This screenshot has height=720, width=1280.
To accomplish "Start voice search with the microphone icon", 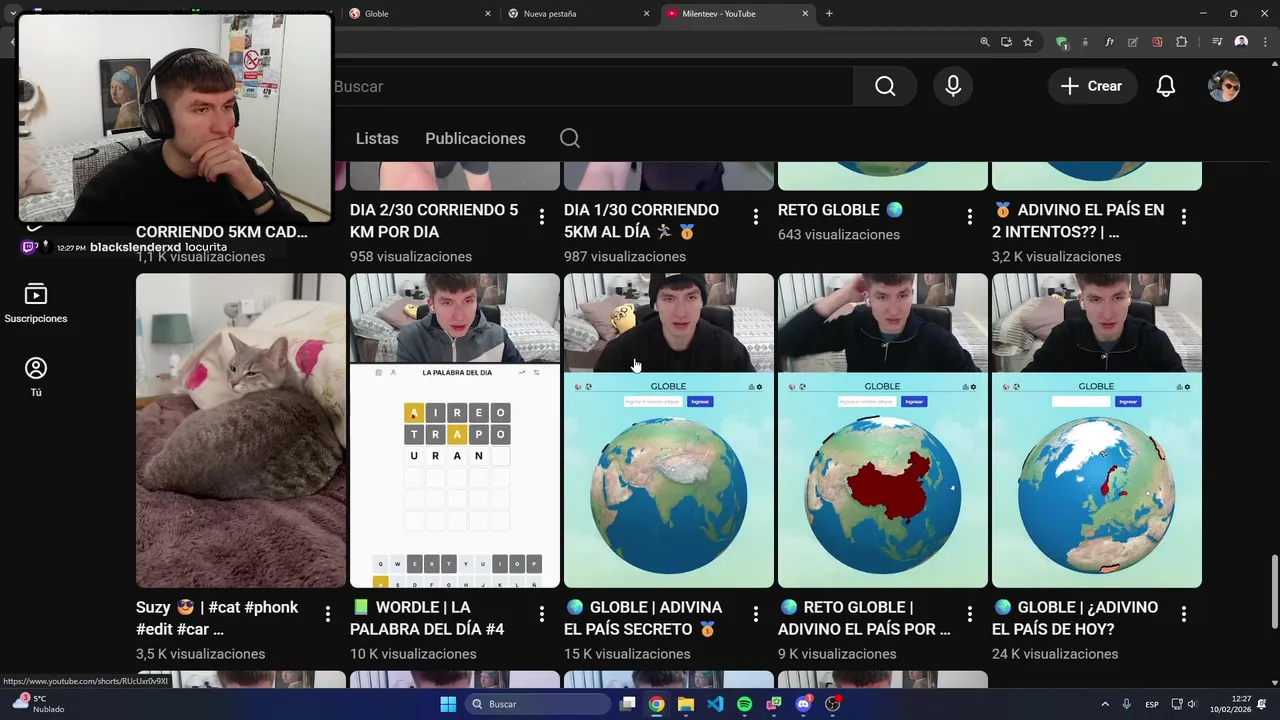I will (953, 86).
